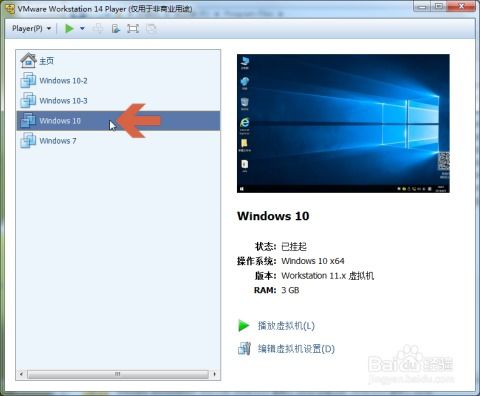Click the Windows 10 desktop preview thumbnail
The width and height of the screenshot is (480, 396).
click(x=343, y=123)
